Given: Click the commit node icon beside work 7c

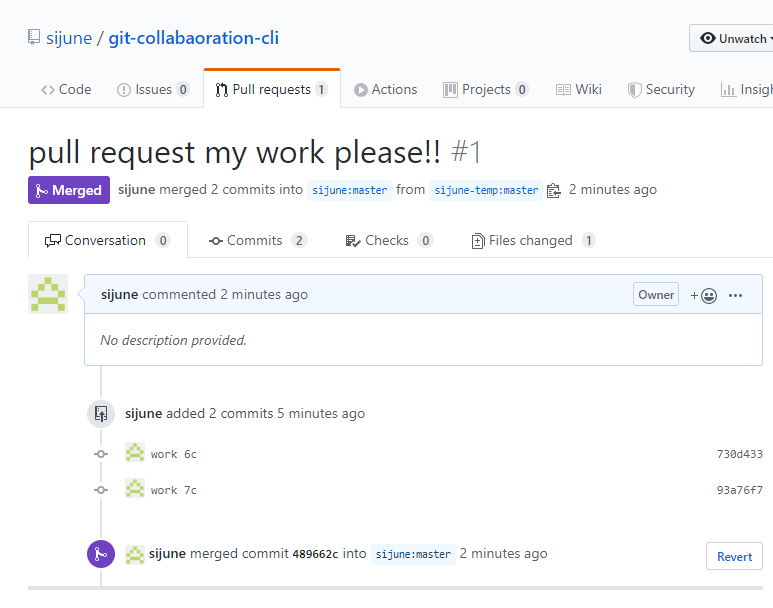Looking at the screenshot, I should (101, 490).
